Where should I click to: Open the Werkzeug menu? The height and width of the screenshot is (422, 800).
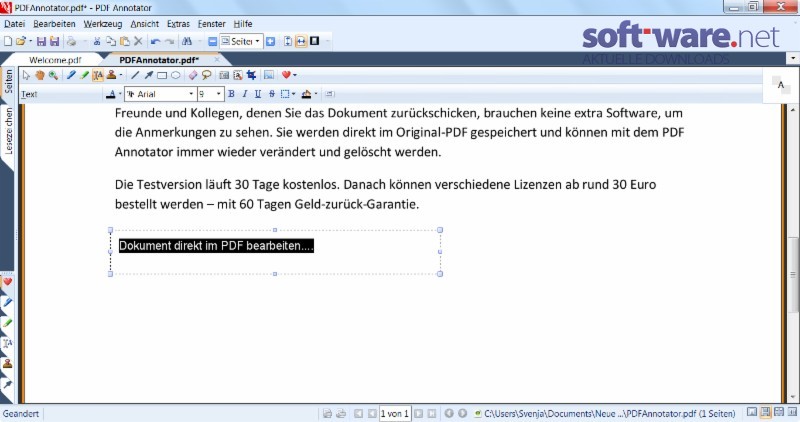[103, 24]
